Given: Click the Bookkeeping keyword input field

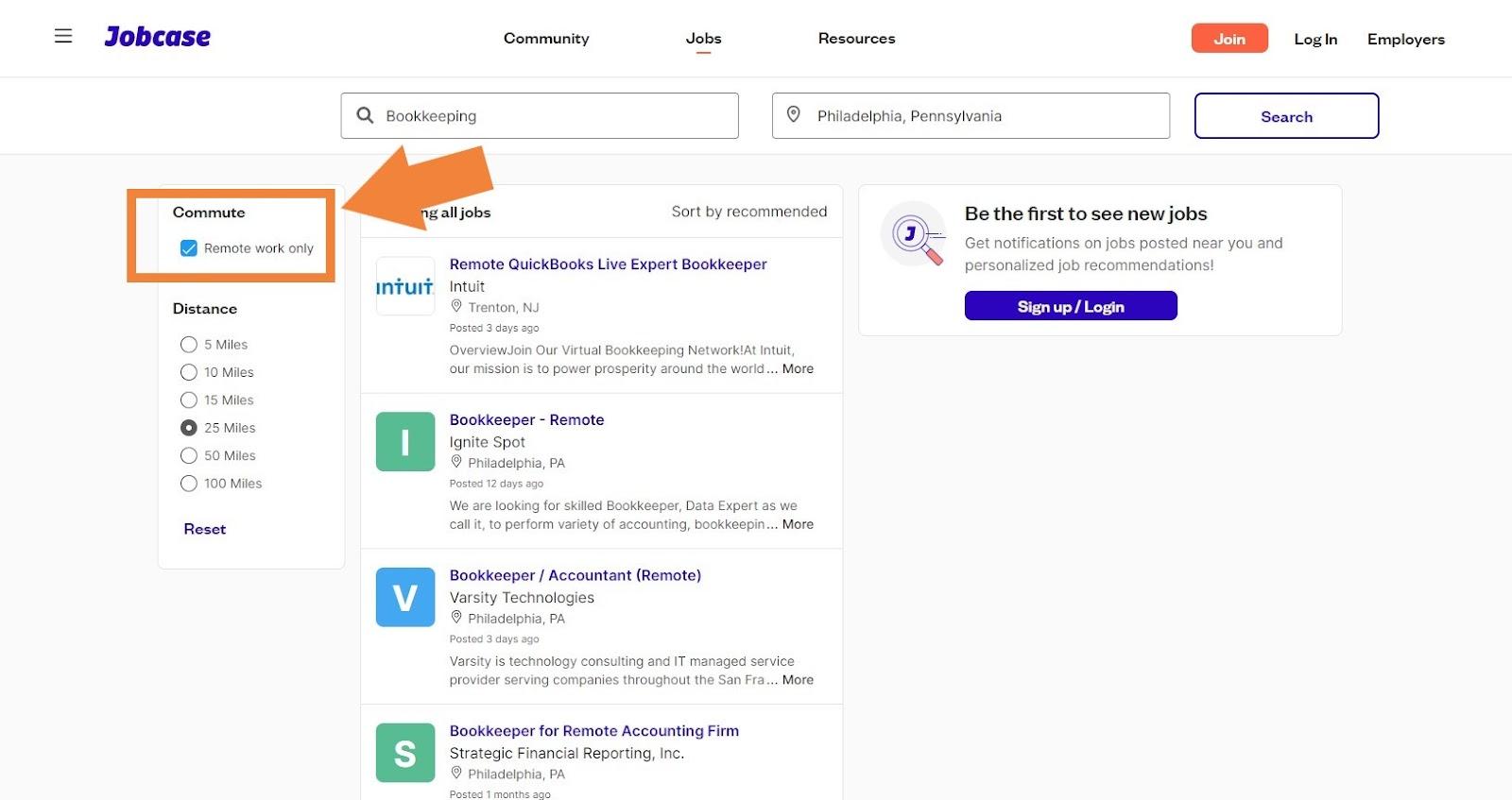Looking at the screenshot, I should coord(540,116).
